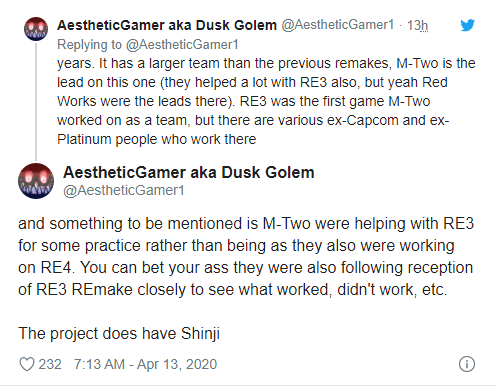Open the main tweet author display name

click(x=189, y=172)
